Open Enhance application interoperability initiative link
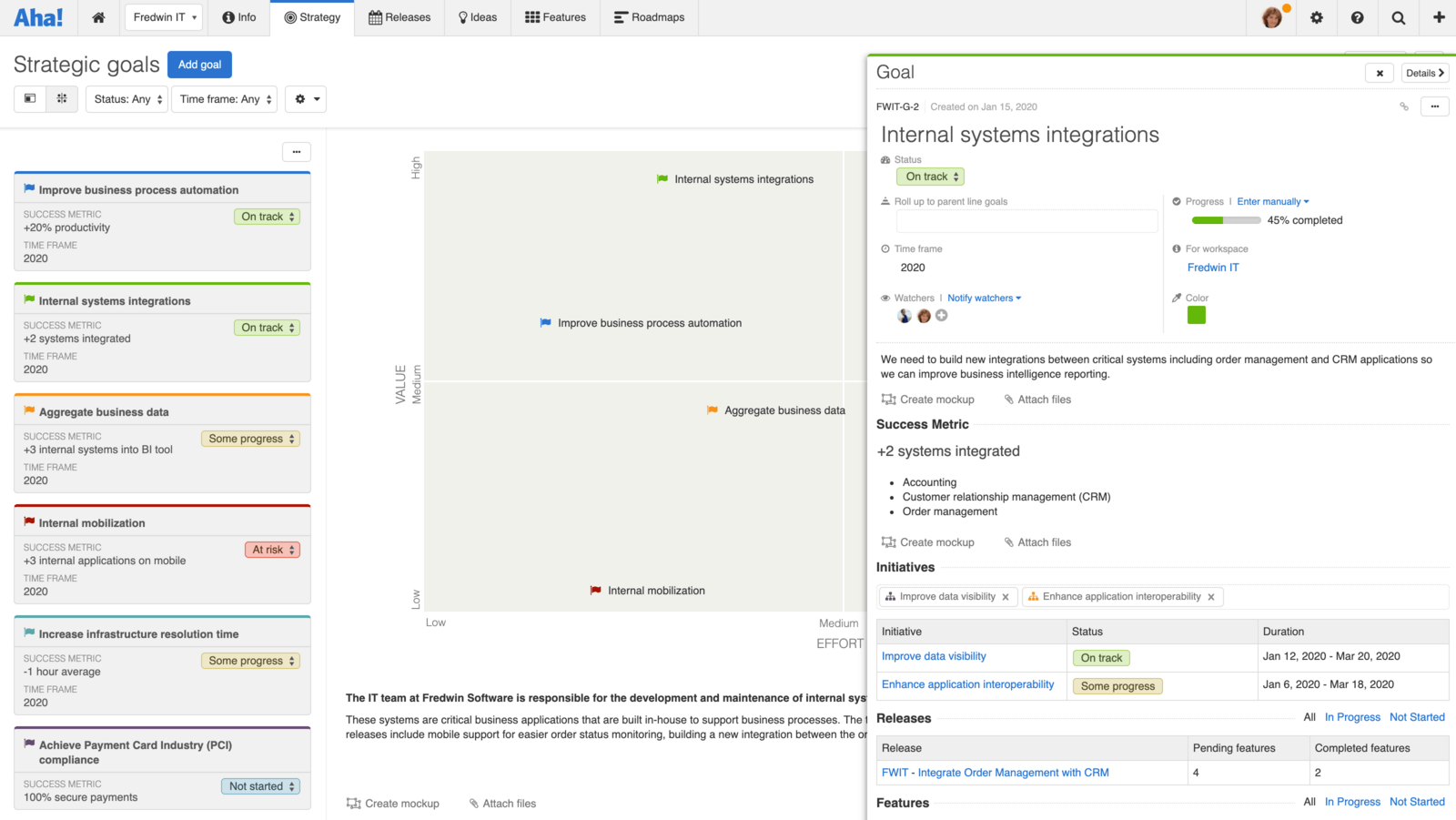Image resolution: width=1456 pixels, height=820 pixels. (968, 684)
